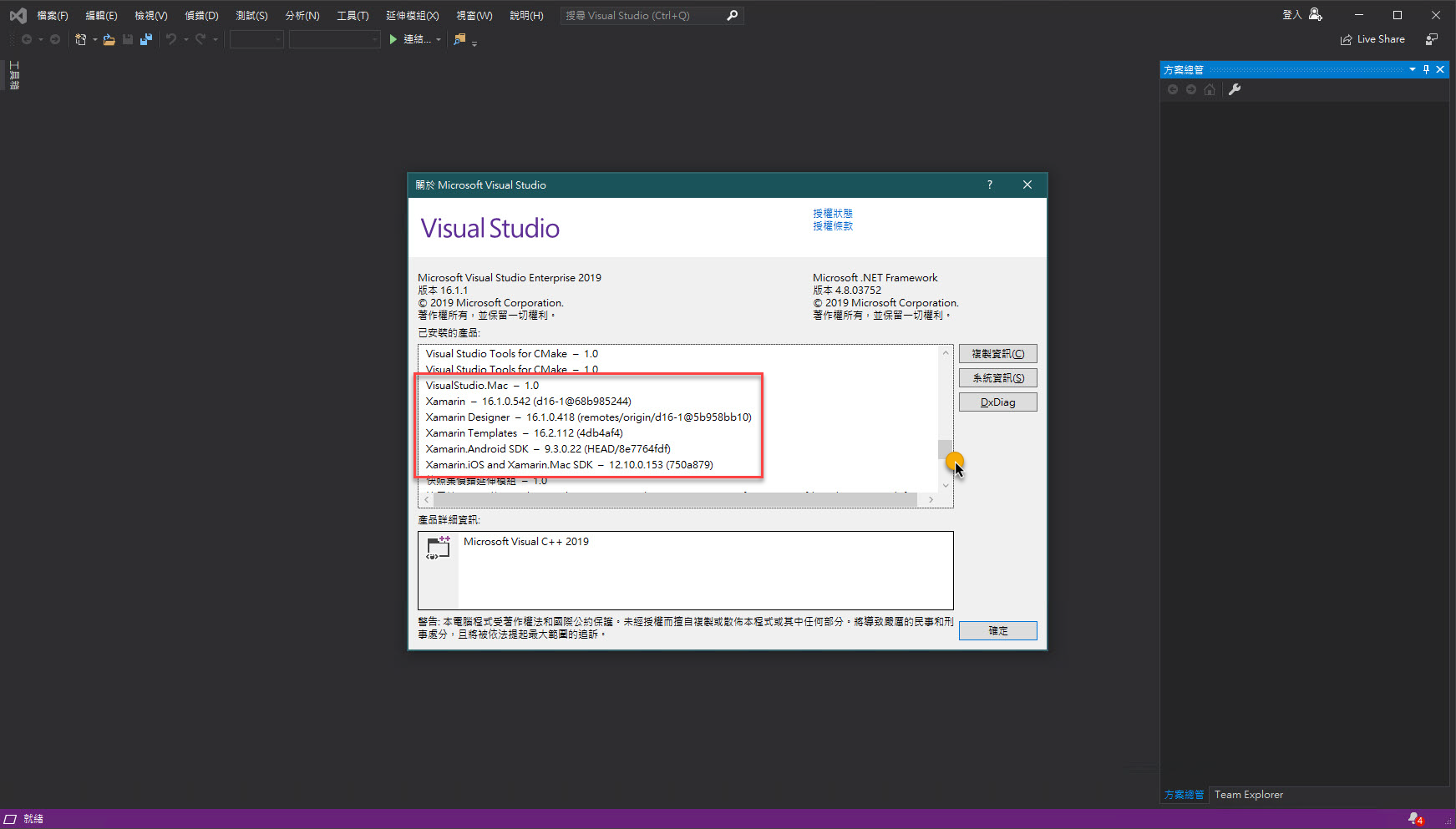Click the OK (確定) button
This screenshot has height=829, width=1456.
[x=998, y=630]
